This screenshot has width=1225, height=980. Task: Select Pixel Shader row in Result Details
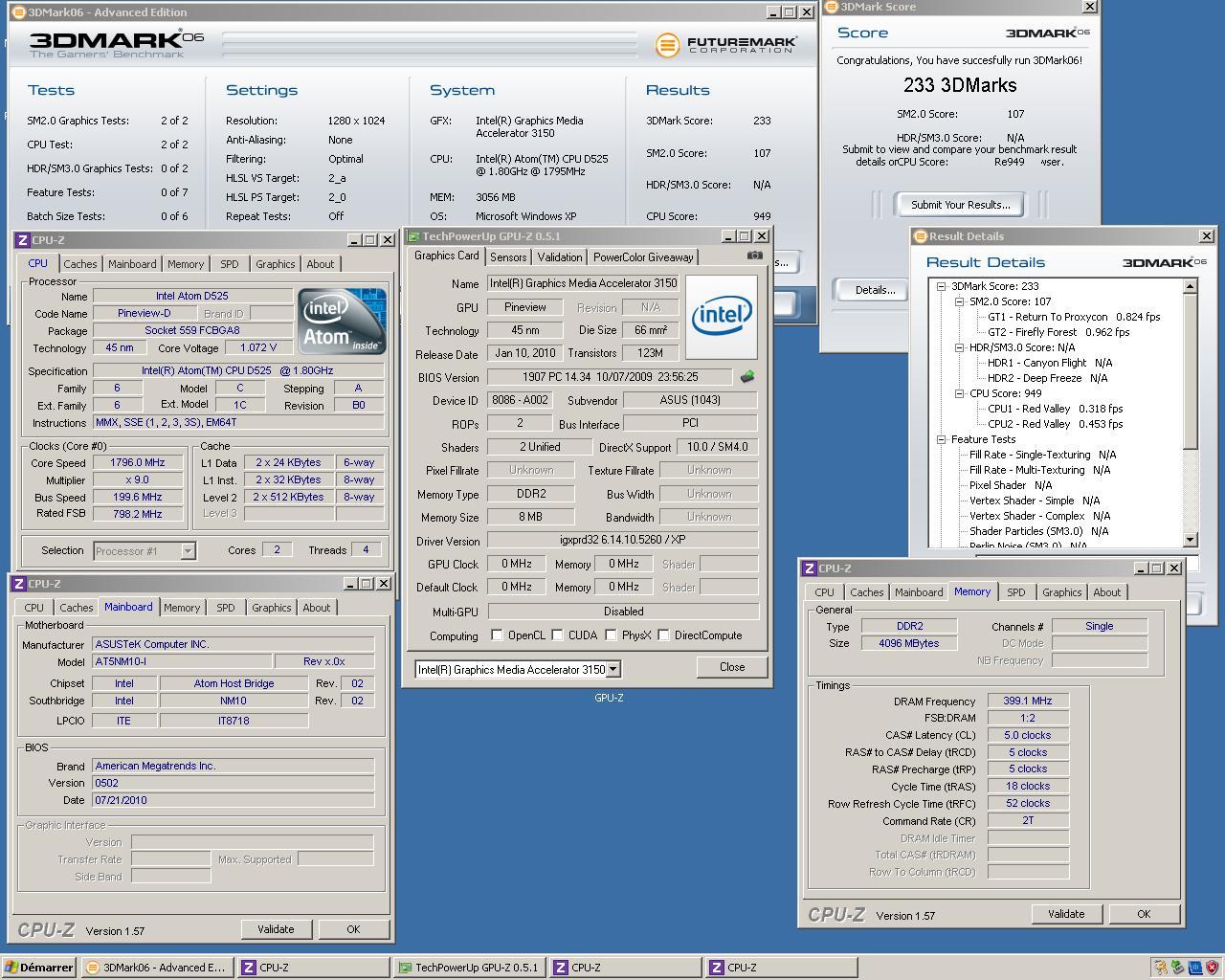[x=1011, y=485]
